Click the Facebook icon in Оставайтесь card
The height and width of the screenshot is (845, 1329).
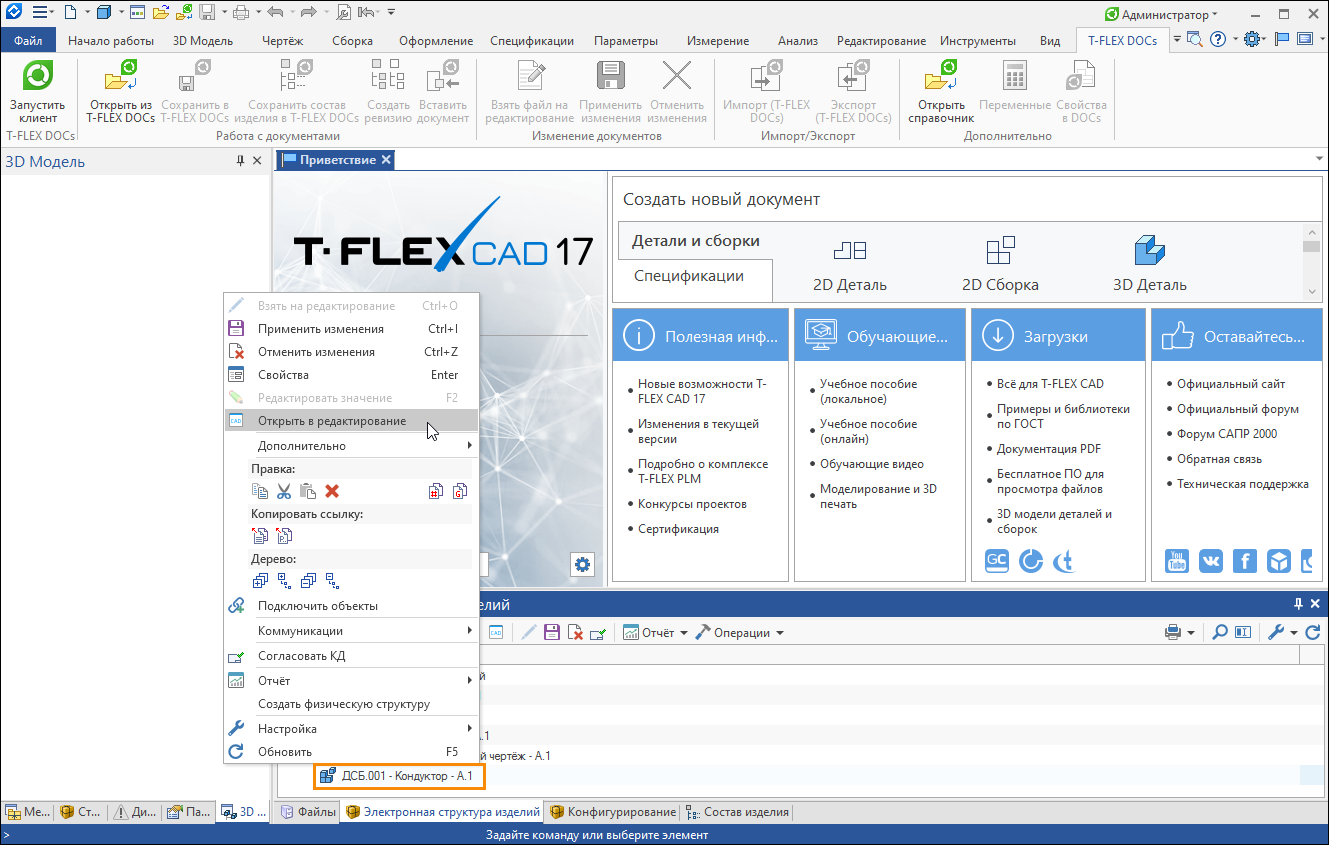click(1244, 561)
